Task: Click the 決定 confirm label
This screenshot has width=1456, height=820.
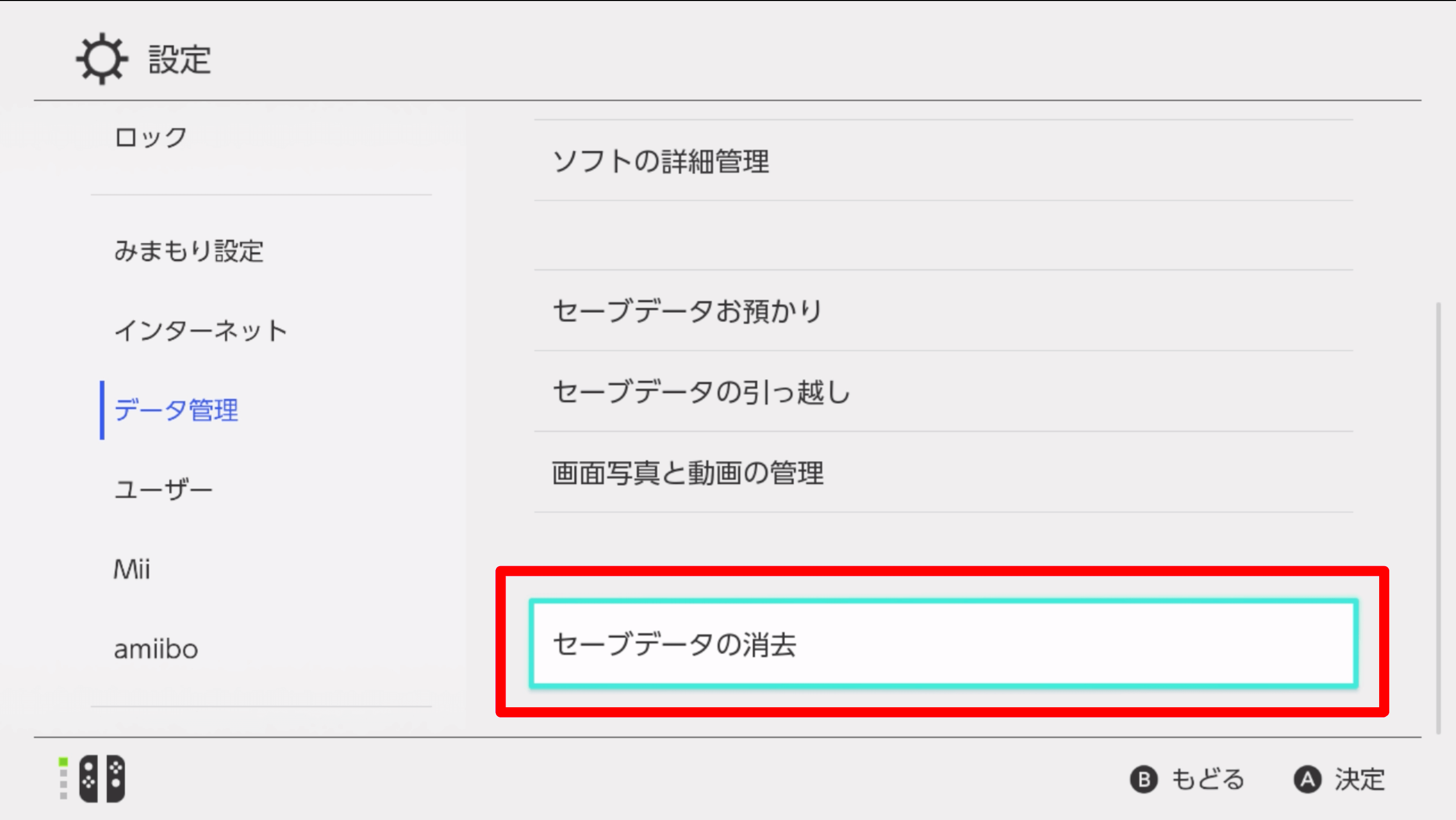Action: (1359, 780)
